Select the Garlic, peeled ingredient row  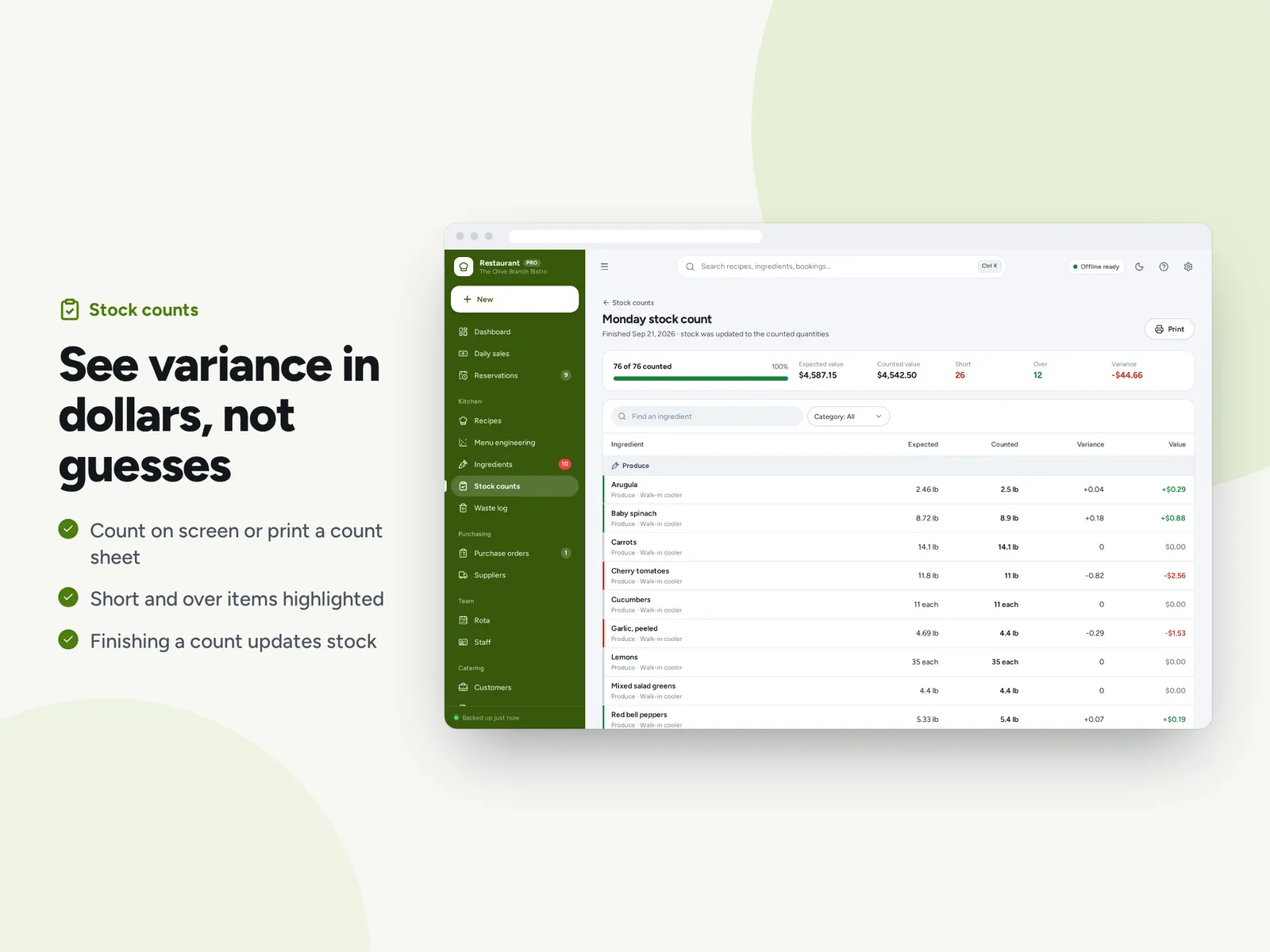(899, 633)
